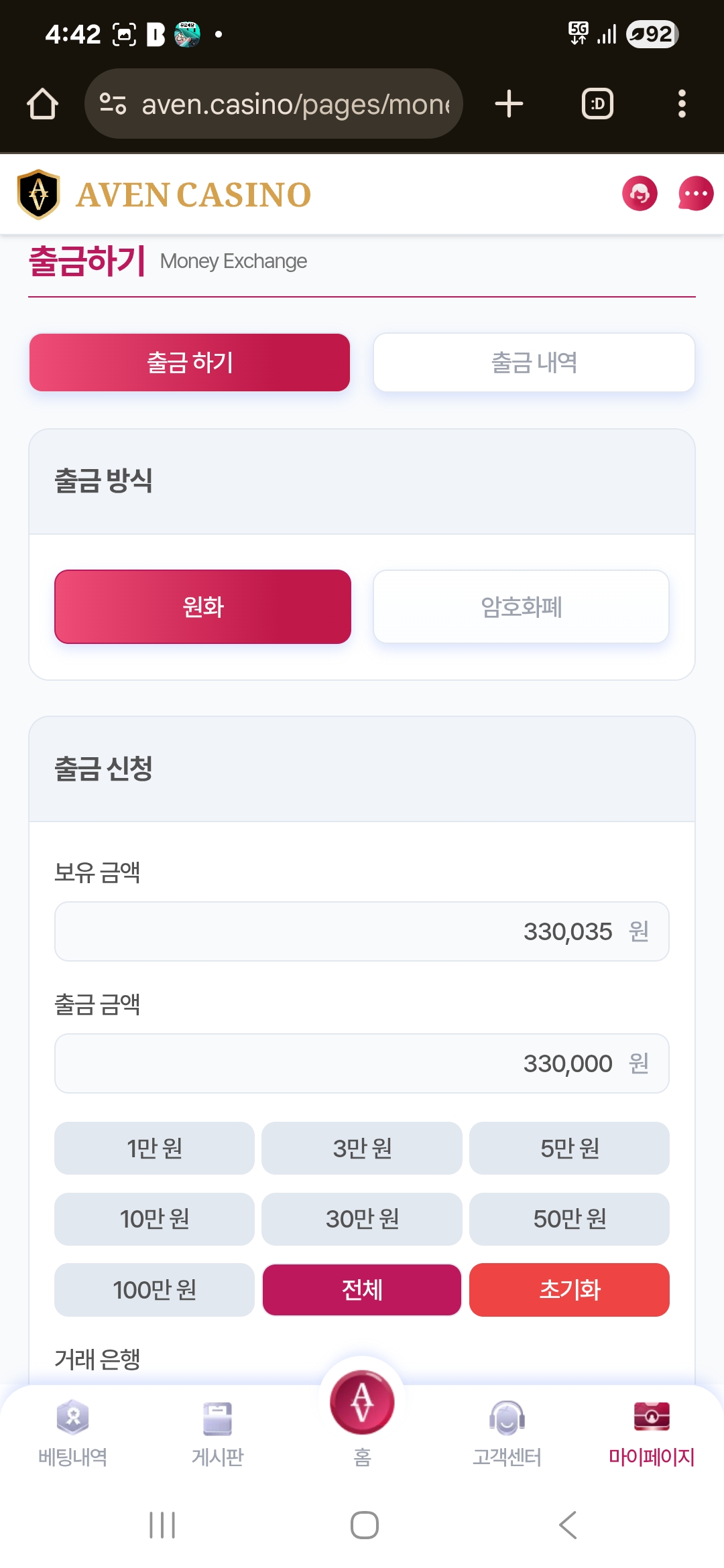Tap the Aven Casino shield logo
Viewport: 724px width, 1568px height.
tap(38, 194)
